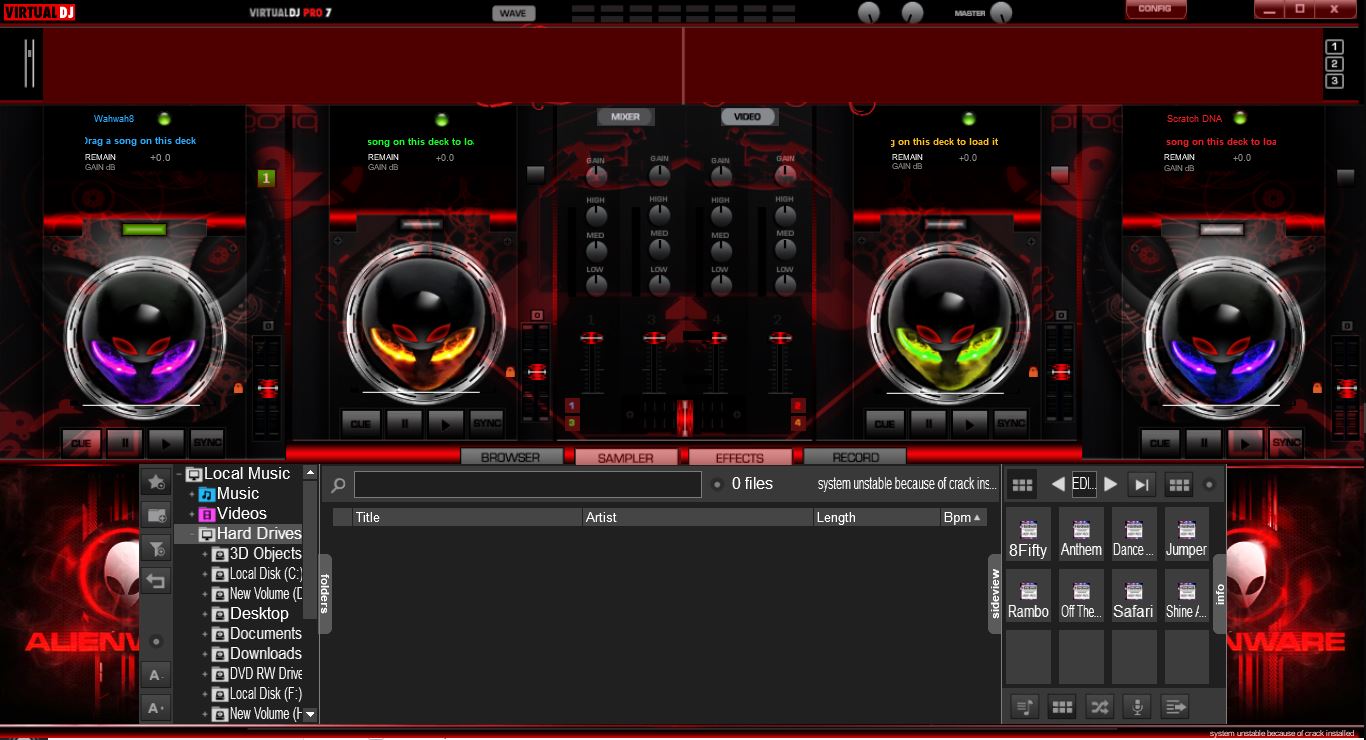Click the microphone icon in sideview footer
The width and height of the screenshot is (1366, 740).
[1136, 707]
